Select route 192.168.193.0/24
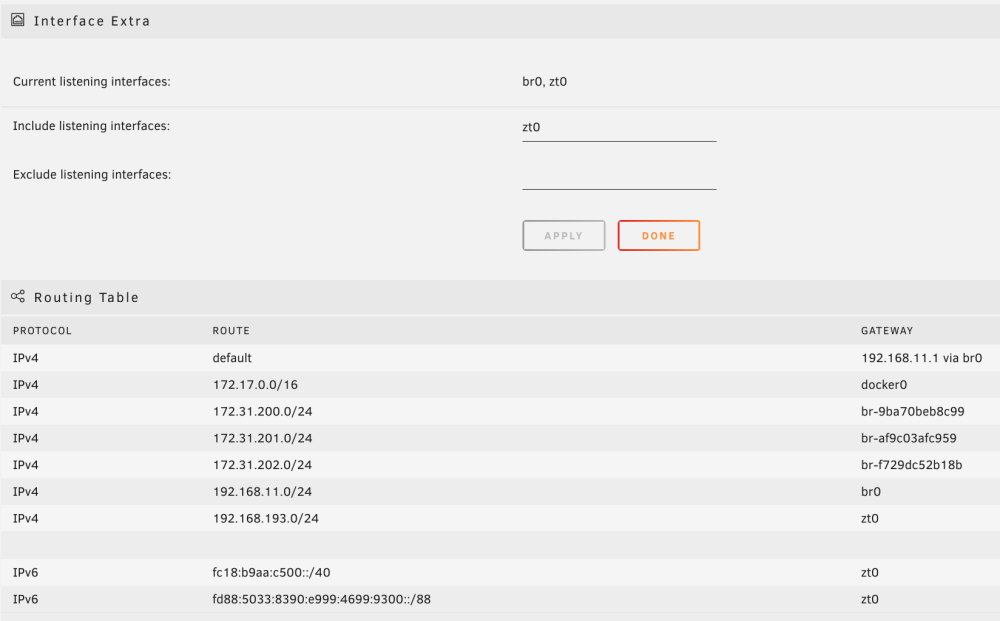Screen dimensions: 1000x621 [265, 518]
